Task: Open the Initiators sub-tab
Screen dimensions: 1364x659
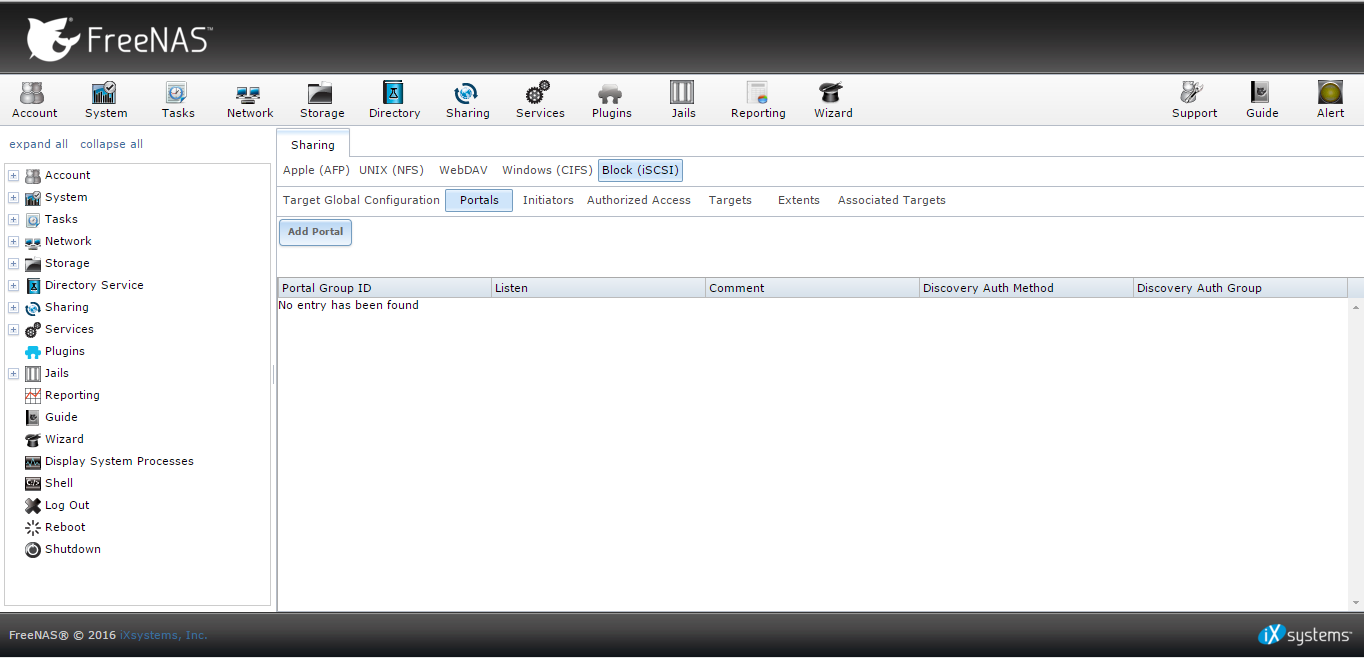Action: 548,200
